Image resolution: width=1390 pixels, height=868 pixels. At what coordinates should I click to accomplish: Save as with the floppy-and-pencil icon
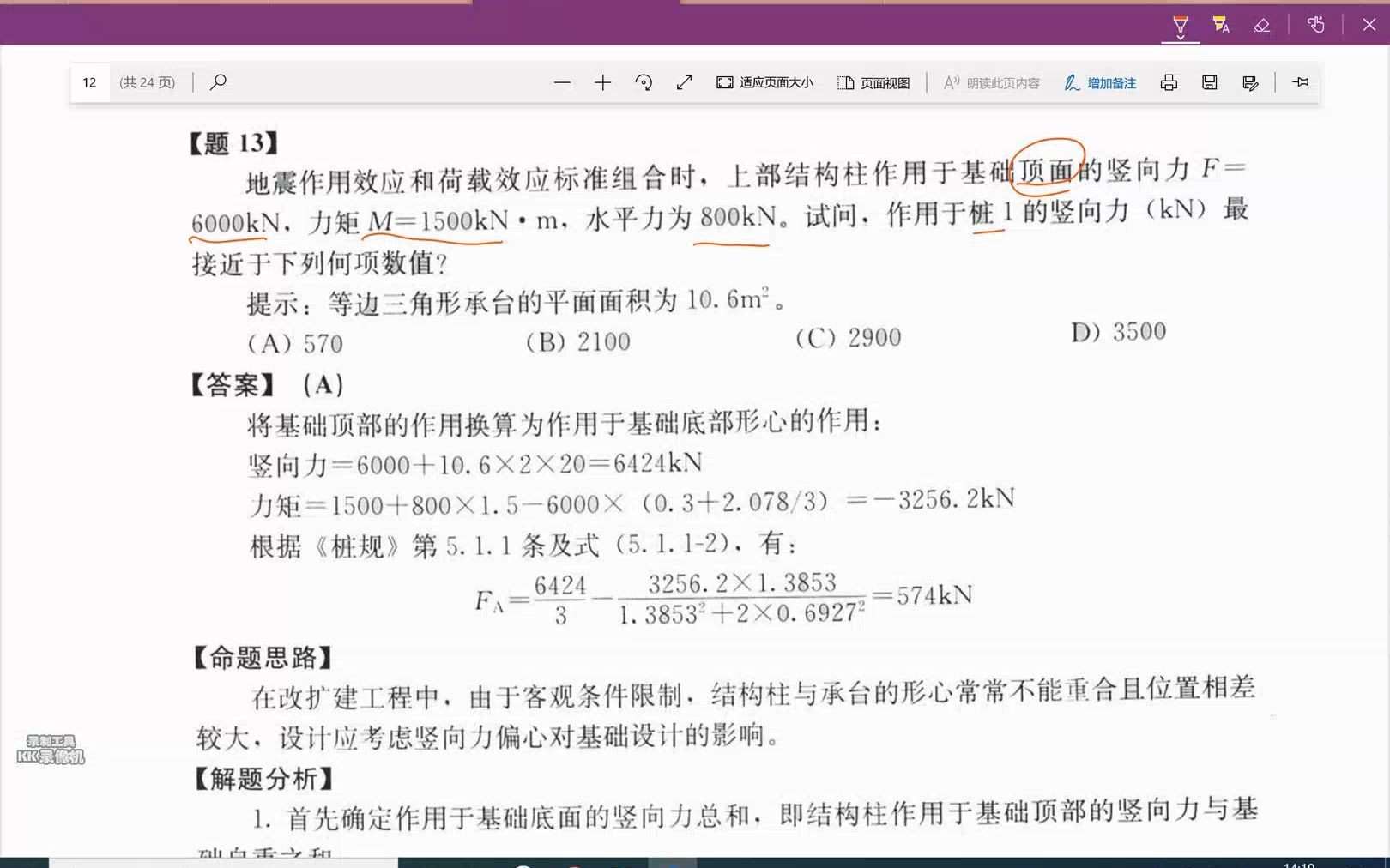pyautogui.click(x=1250, y=82)
